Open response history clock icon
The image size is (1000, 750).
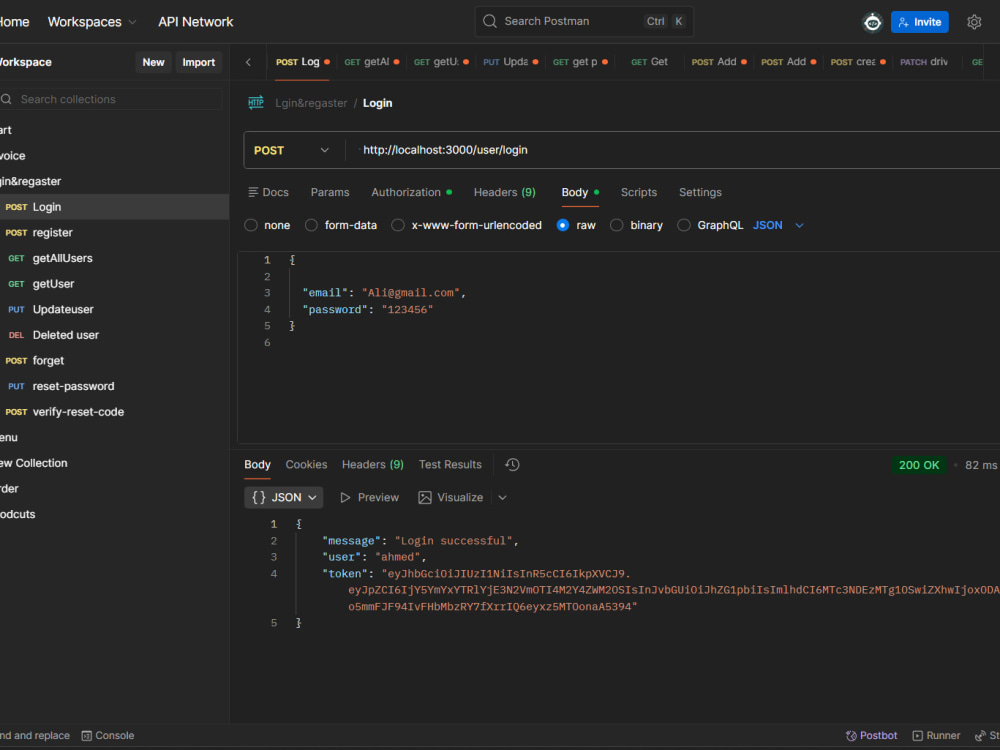click(x=512, y=465)
